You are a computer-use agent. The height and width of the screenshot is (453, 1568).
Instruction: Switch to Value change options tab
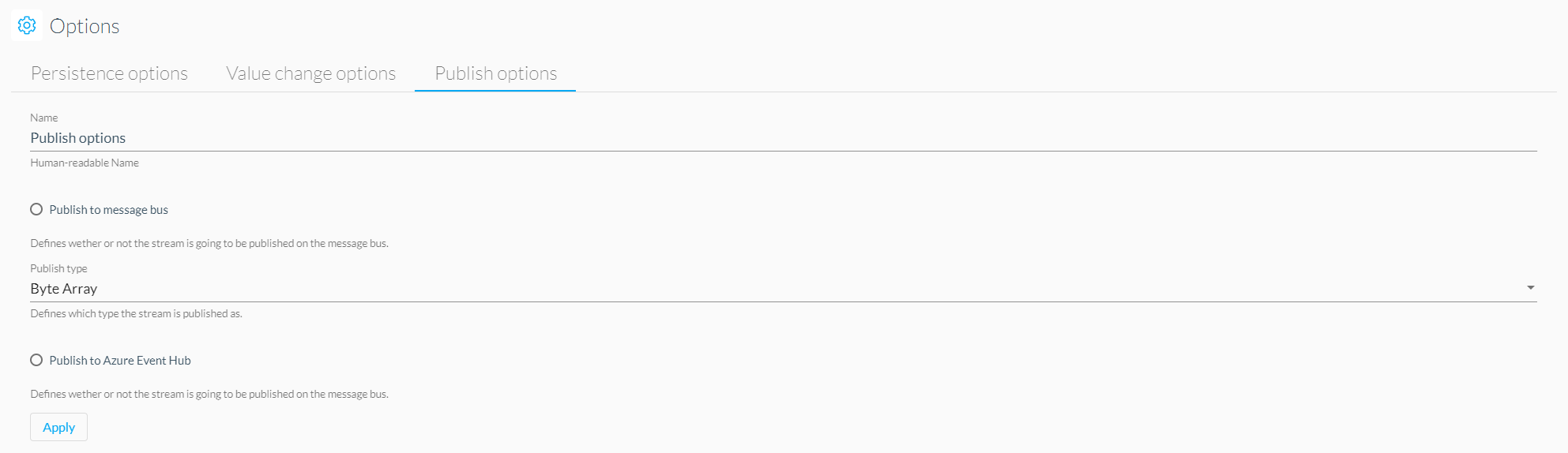310,73
